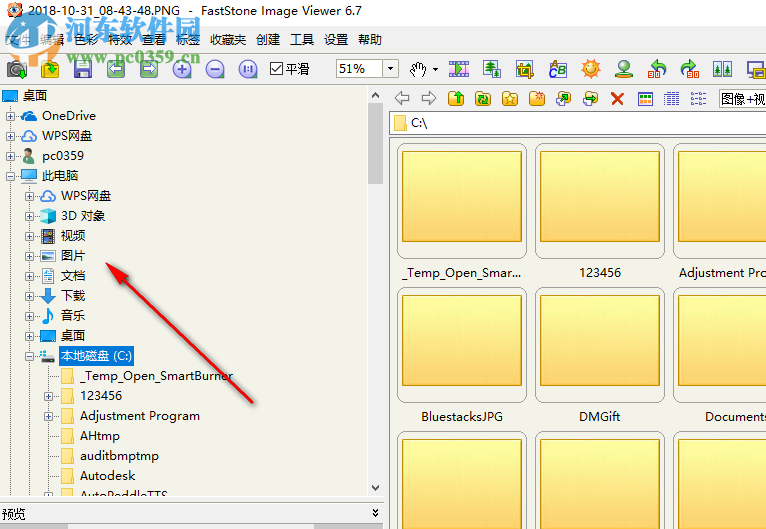
Task: Click the zoom in plus icon
Action: pyautogui.click(x=182, y=69)
